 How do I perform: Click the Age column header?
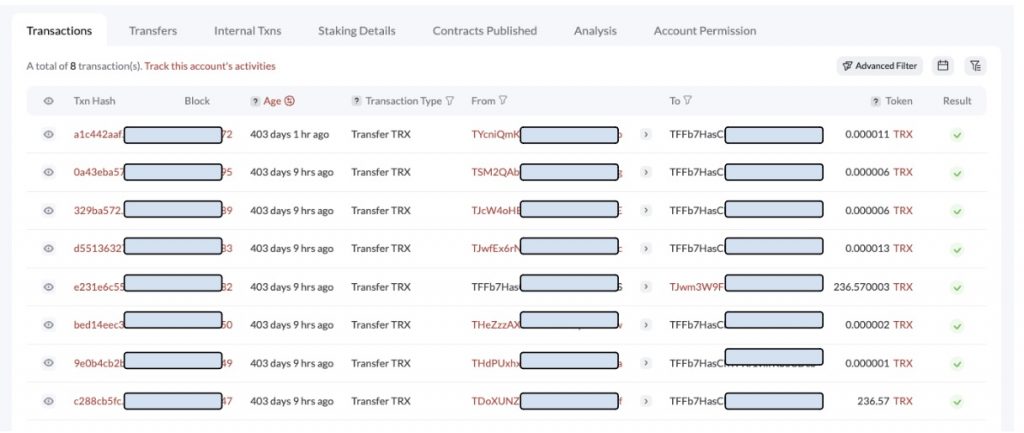click(272, 101)
